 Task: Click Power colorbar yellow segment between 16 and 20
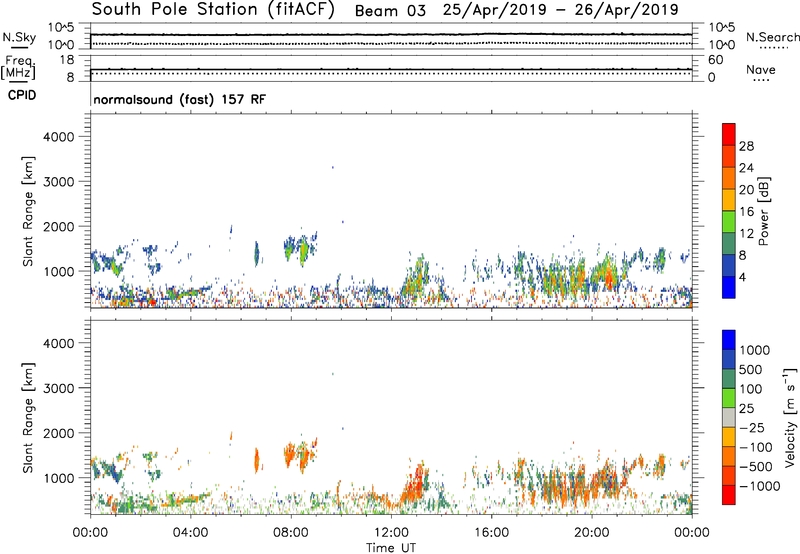[x=729, y=200]
